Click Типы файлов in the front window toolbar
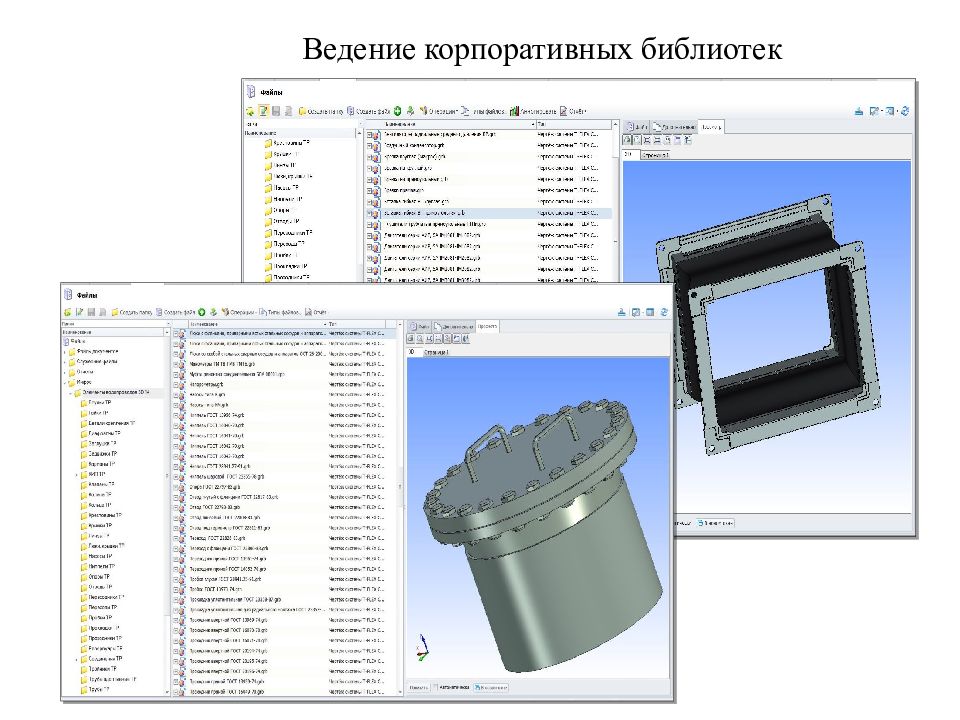This screenshot has height=720, width=960. [280, 312]
